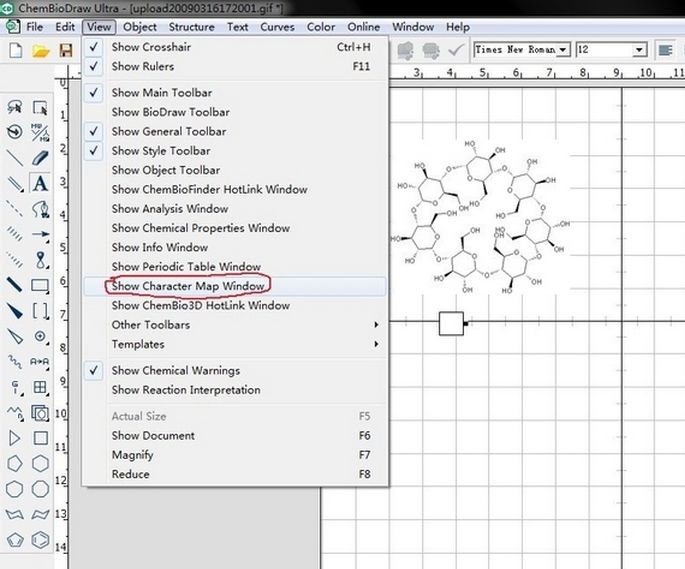This screenshot has width=685, height=569.
Task: Select the Arrow tool
Action: coord(40,234)
